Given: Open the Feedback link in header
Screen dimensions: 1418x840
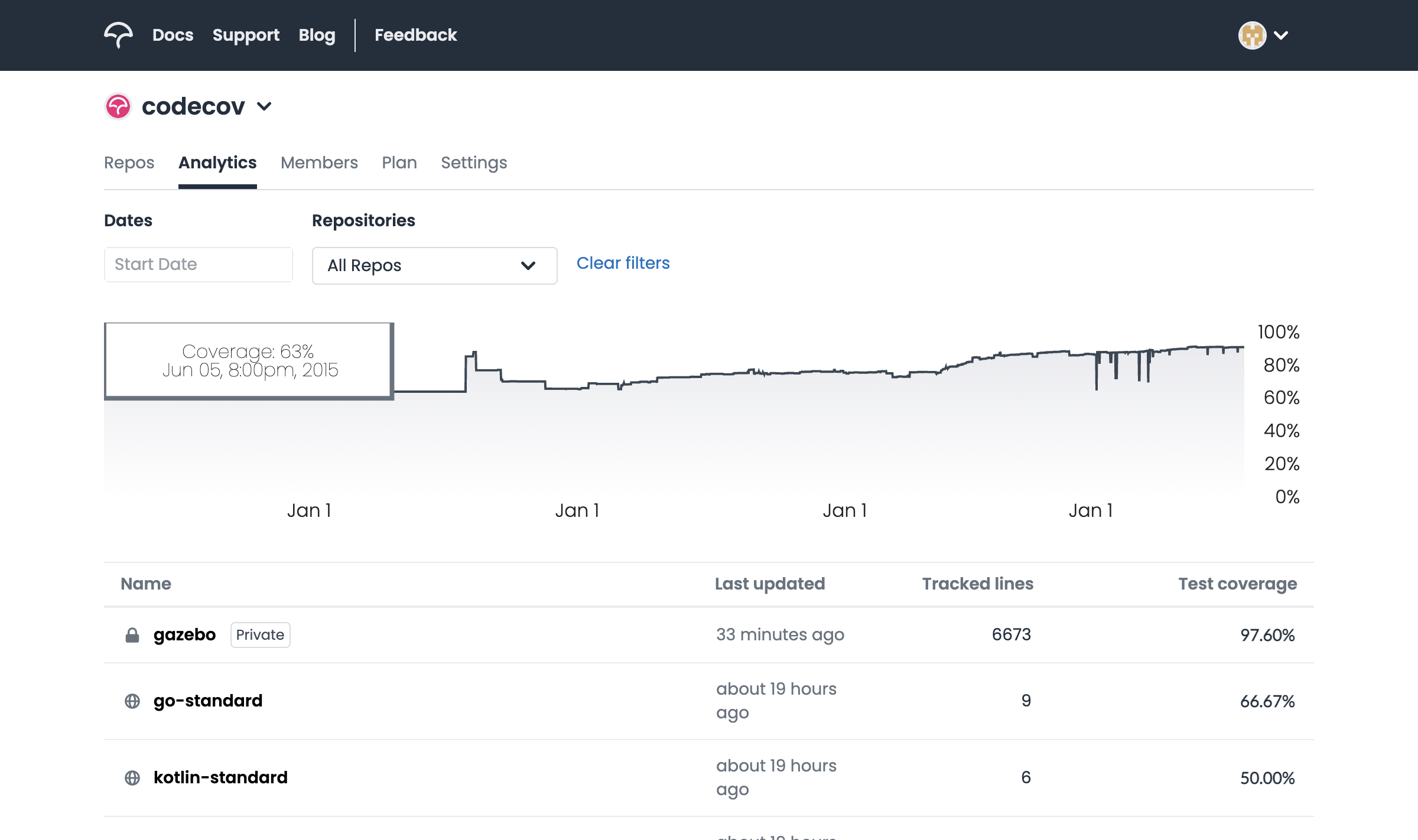Looking at the screenshot, I should pyautogui.click(x=415, y=35).
